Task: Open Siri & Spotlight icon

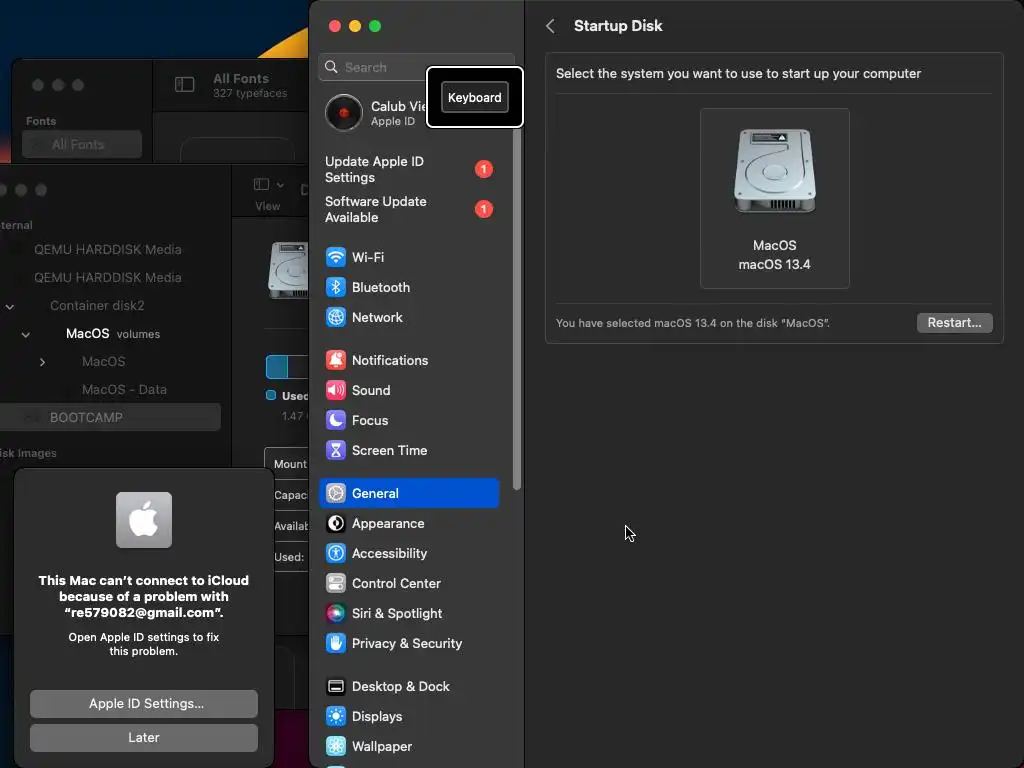Action: tap(336, 613)
